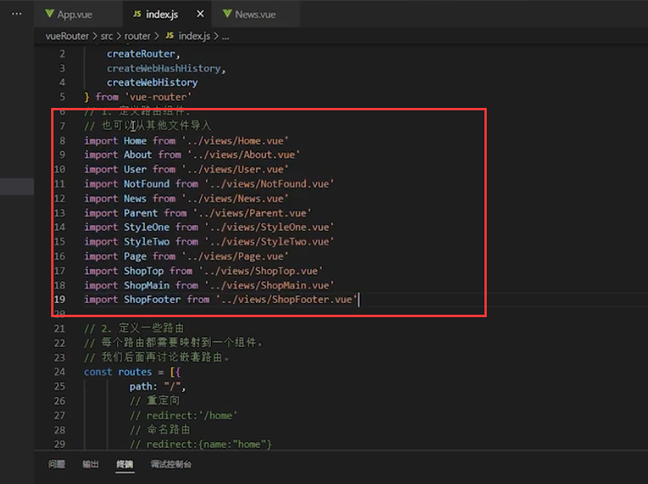Click the Page identifier on line 16
The width and height of the screenshot is (648, 484).
pos(135,257)
